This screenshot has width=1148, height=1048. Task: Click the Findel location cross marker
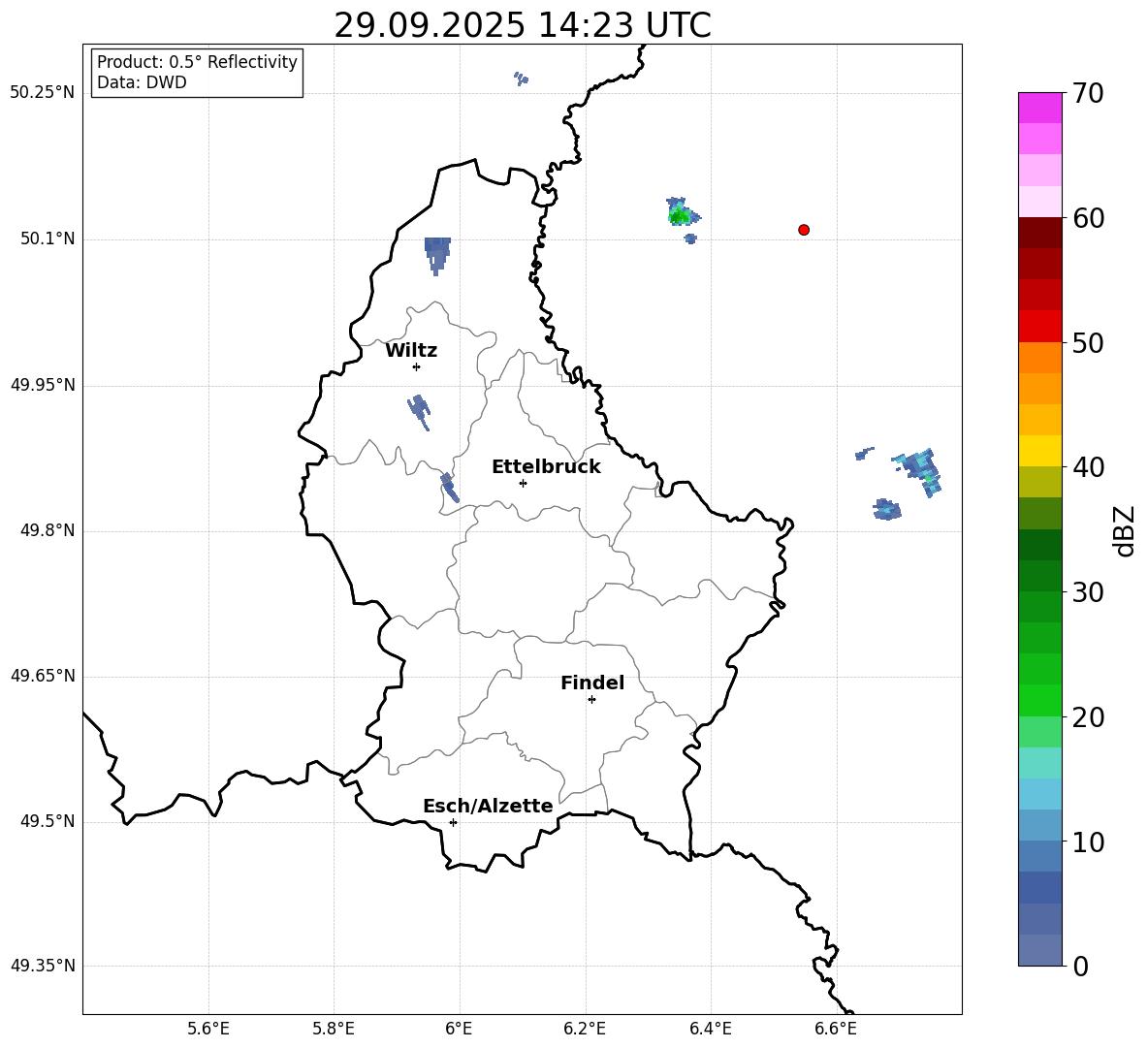[x=591, y=700]
